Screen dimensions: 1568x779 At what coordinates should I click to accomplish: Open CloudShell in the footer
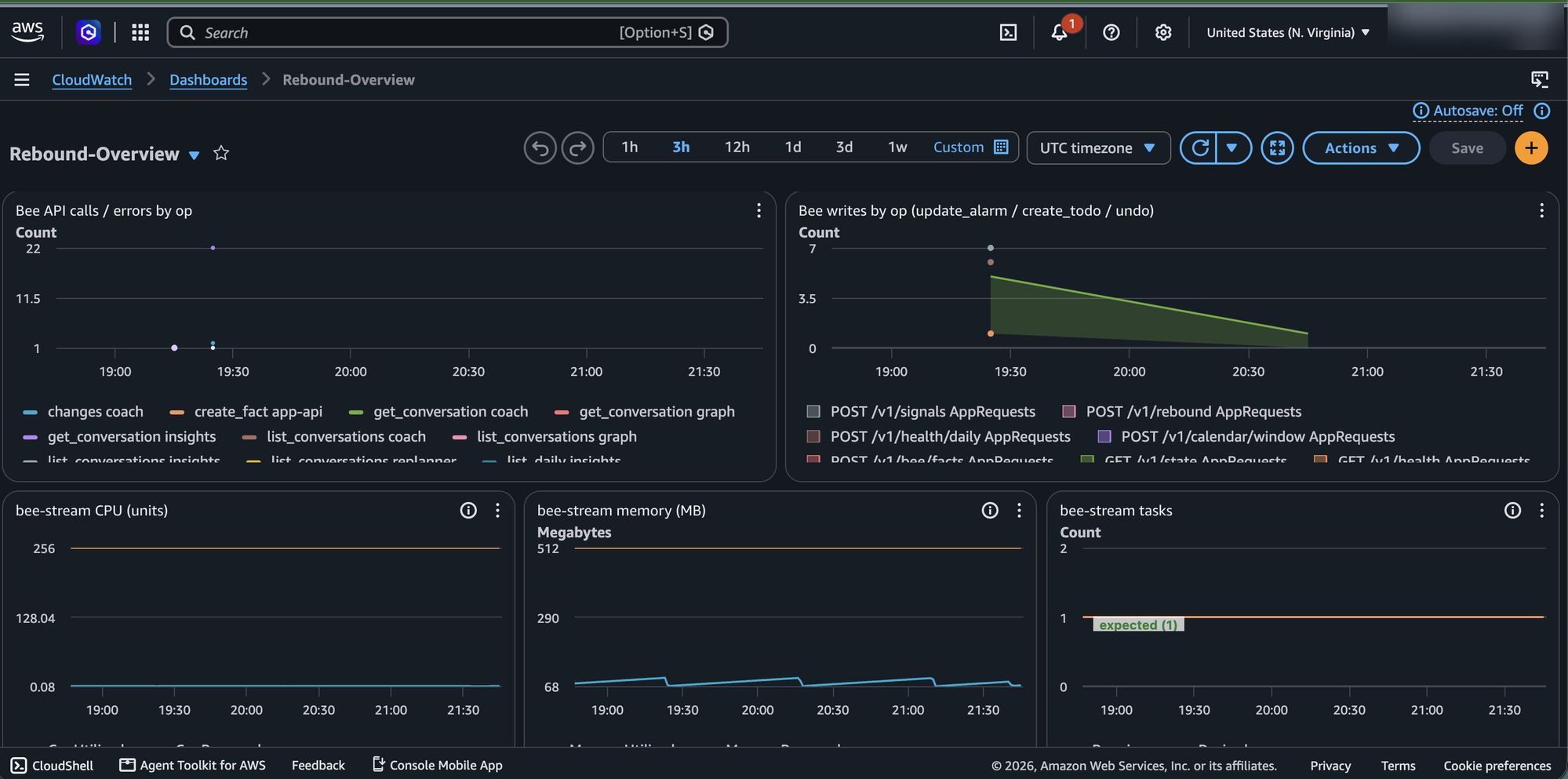(x=52, y=765)
